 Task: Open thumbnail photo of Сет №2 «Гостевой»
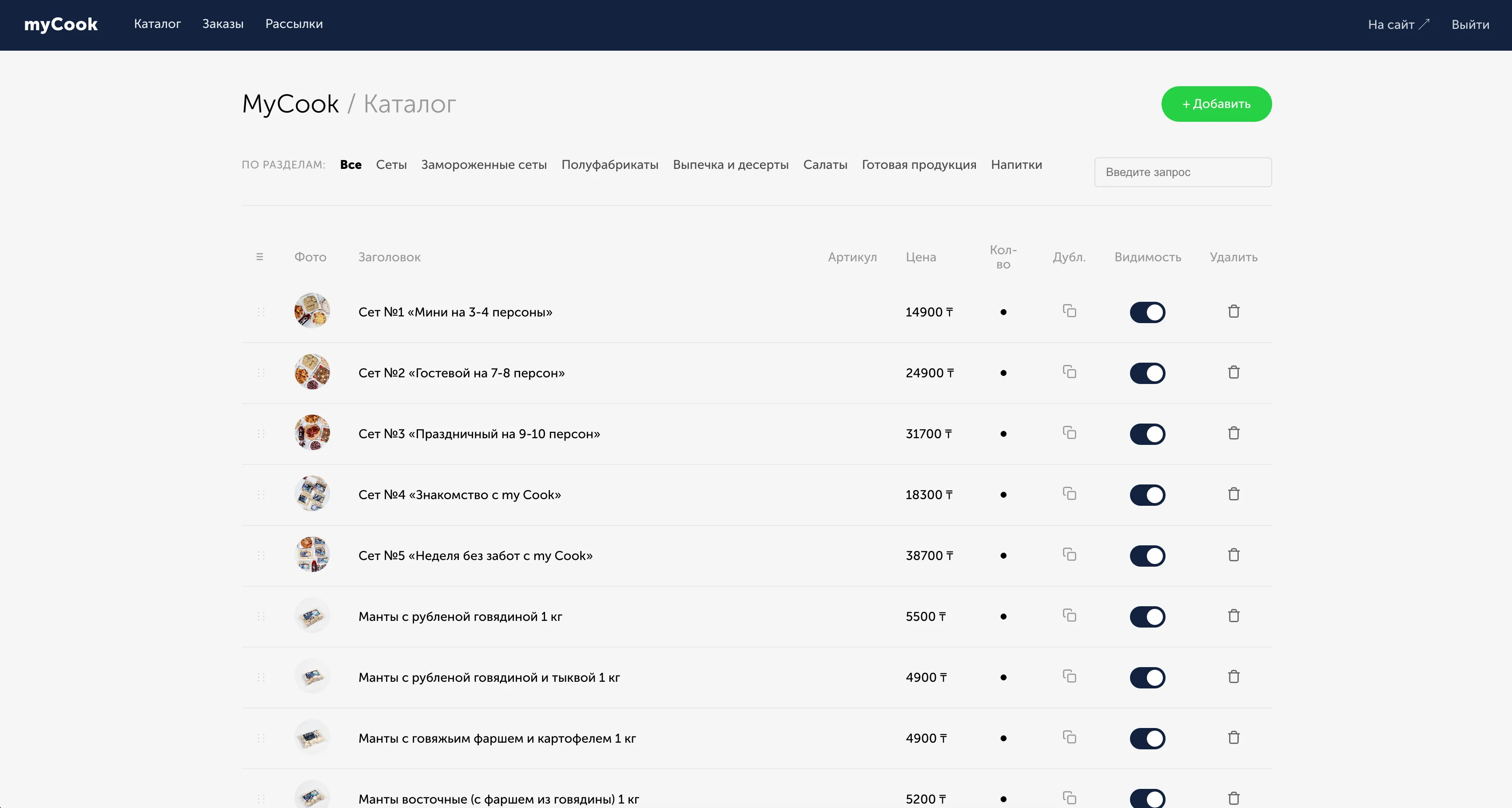coord(312,372)
